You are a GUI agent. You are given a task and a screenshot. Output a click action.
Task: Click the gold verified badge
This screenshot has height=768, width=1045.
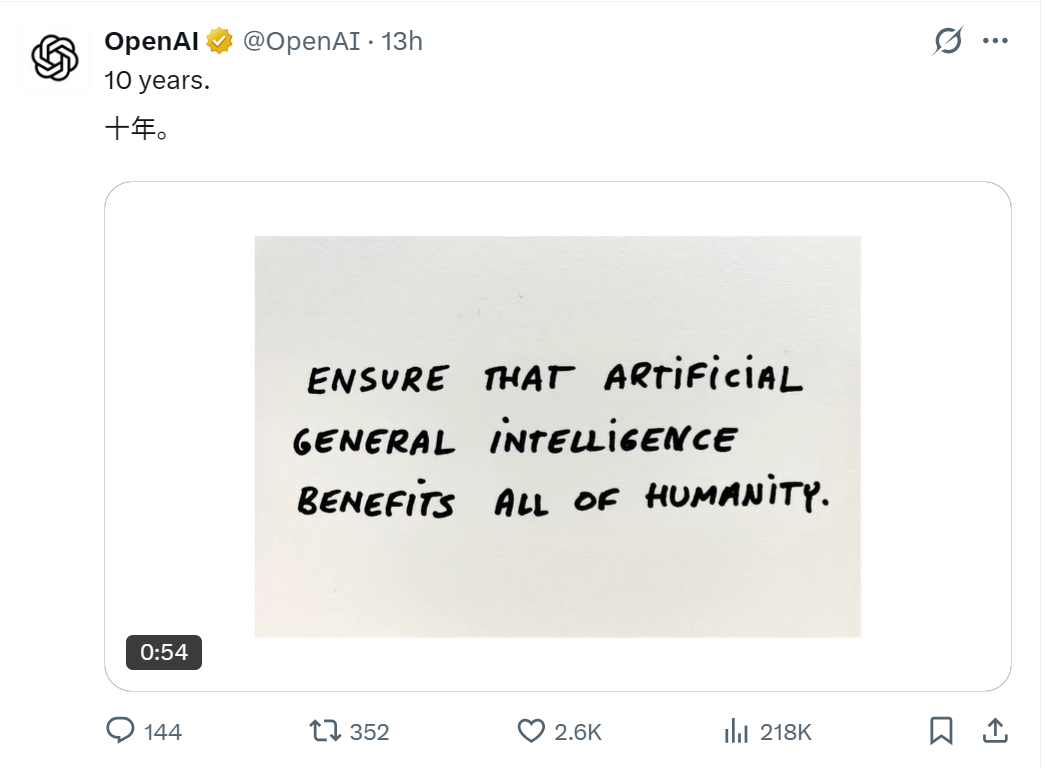[220, 41]
